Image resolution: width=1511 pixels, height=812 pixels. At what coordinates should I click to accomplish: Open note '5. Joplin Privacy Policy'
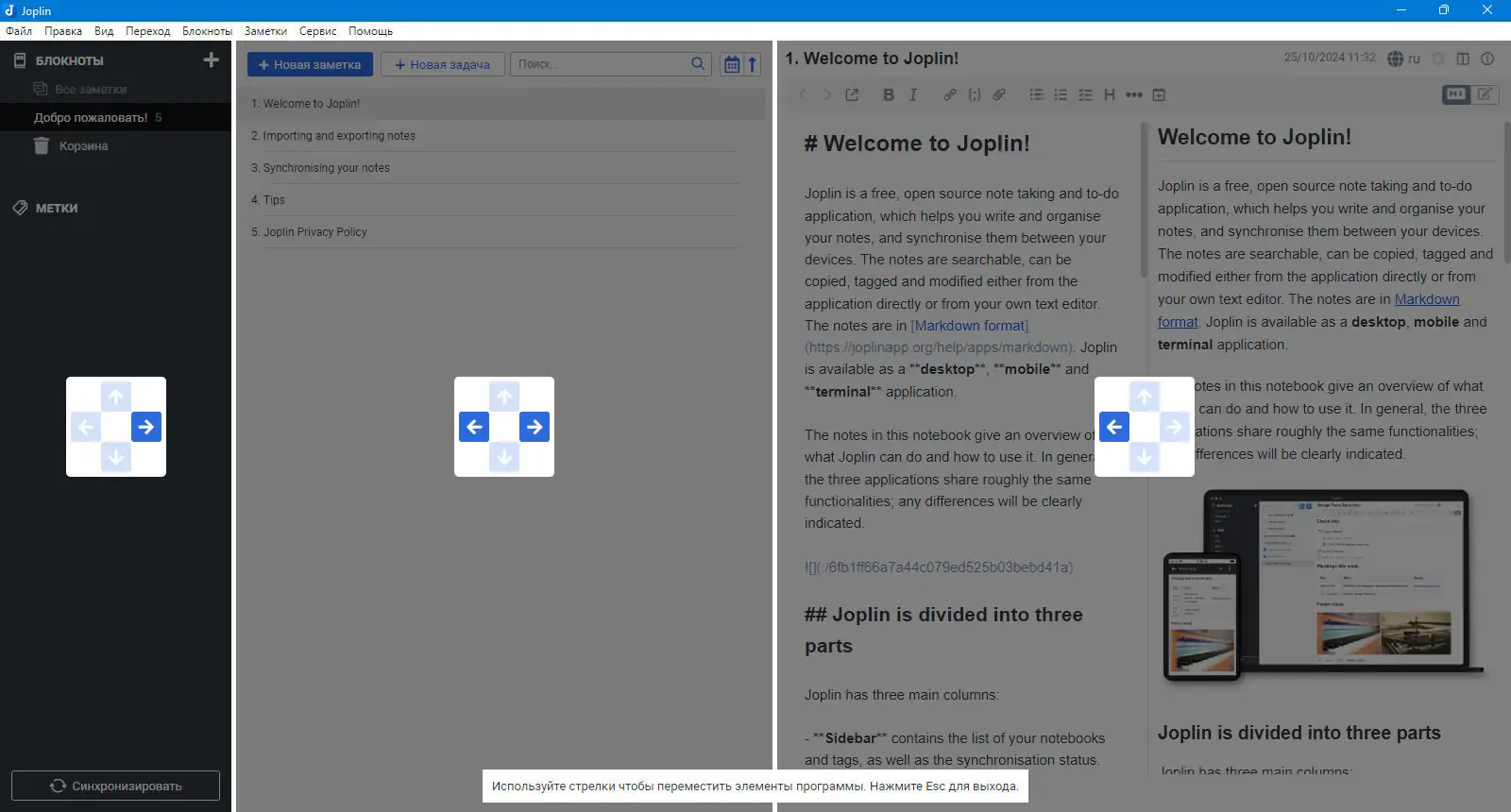(x=501, y=232)
